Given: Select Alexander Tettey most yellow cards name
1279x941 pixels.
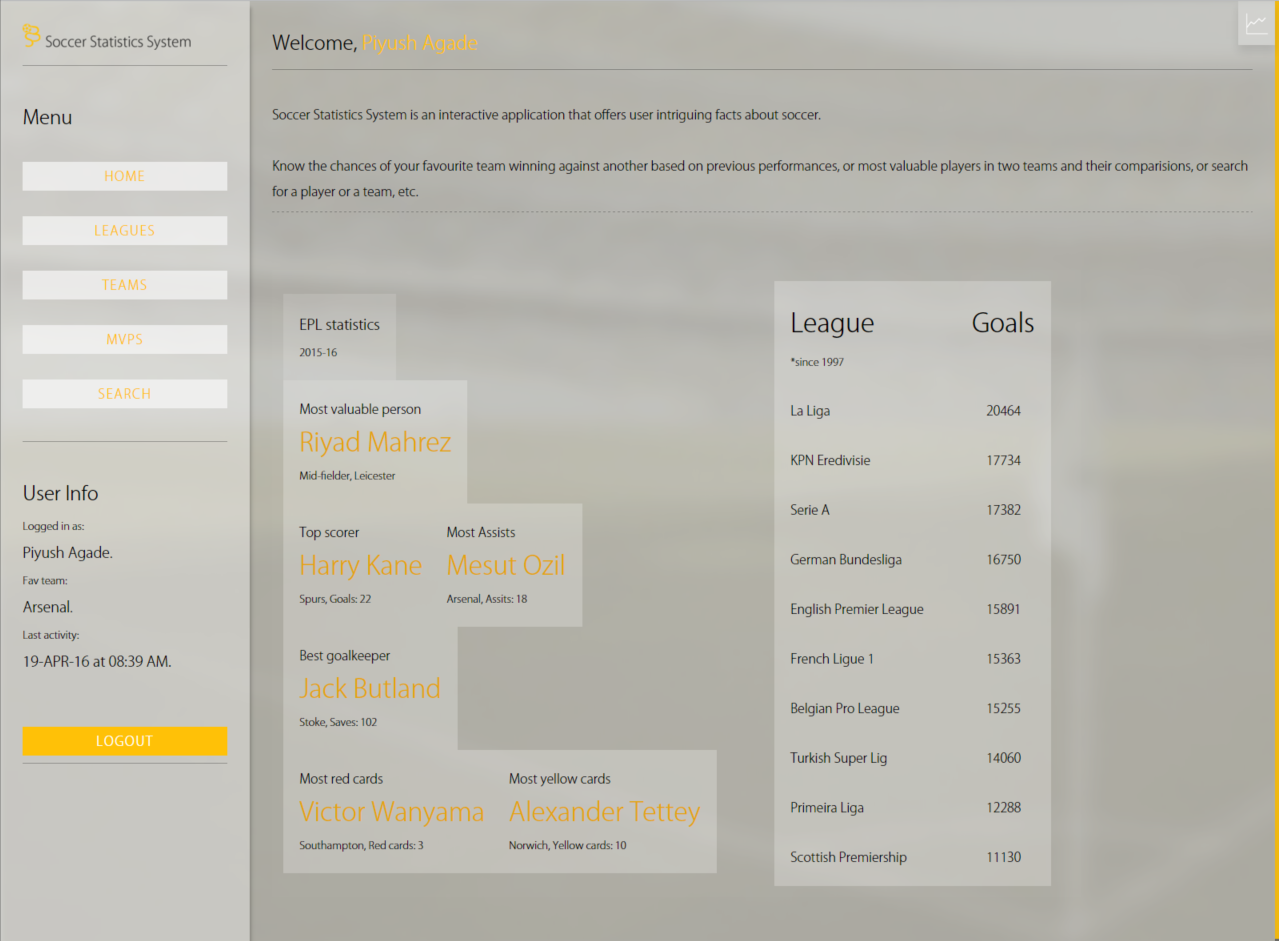Looking at the screenshot, I should (x=604, y=811).
